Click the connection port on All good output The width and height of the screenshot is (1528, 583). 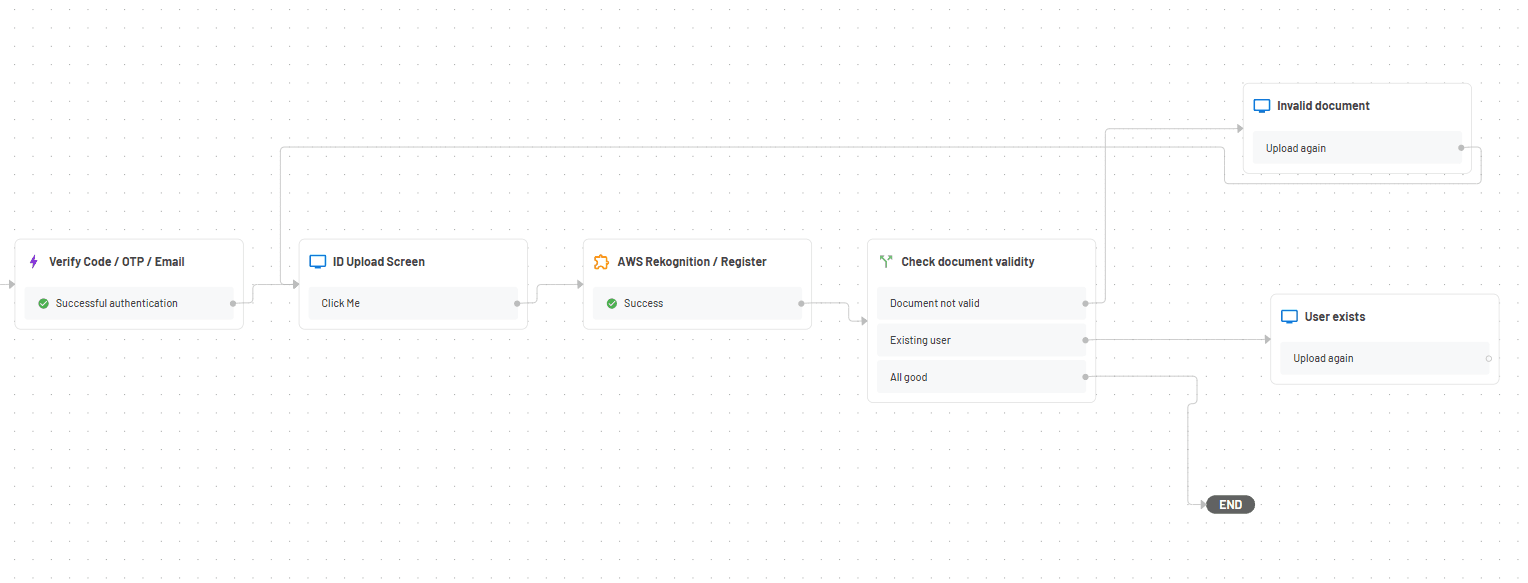click(1084, 377)
